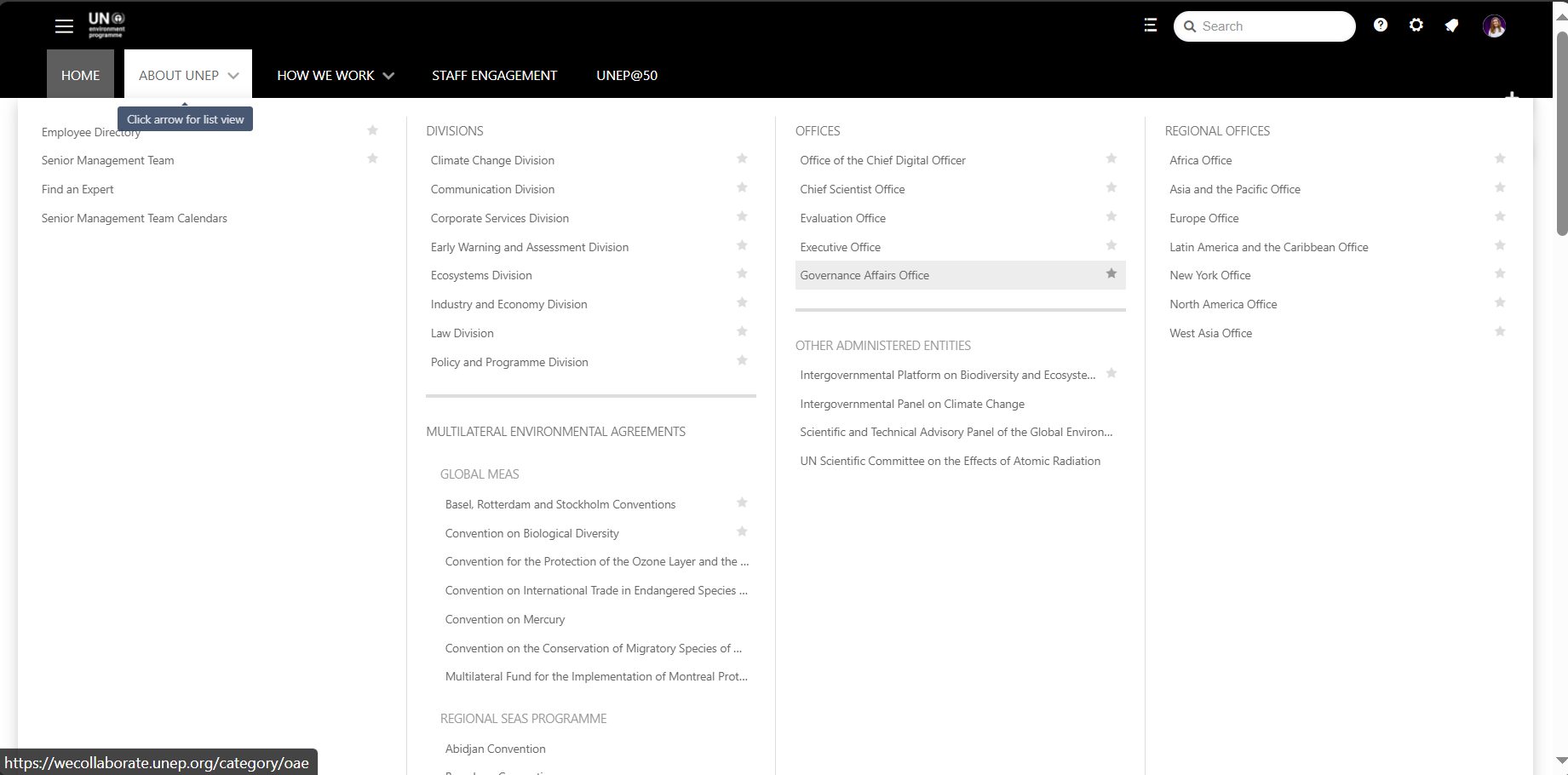Open UN Scientific Committee on Atomic Radiation

coord(951,461)
